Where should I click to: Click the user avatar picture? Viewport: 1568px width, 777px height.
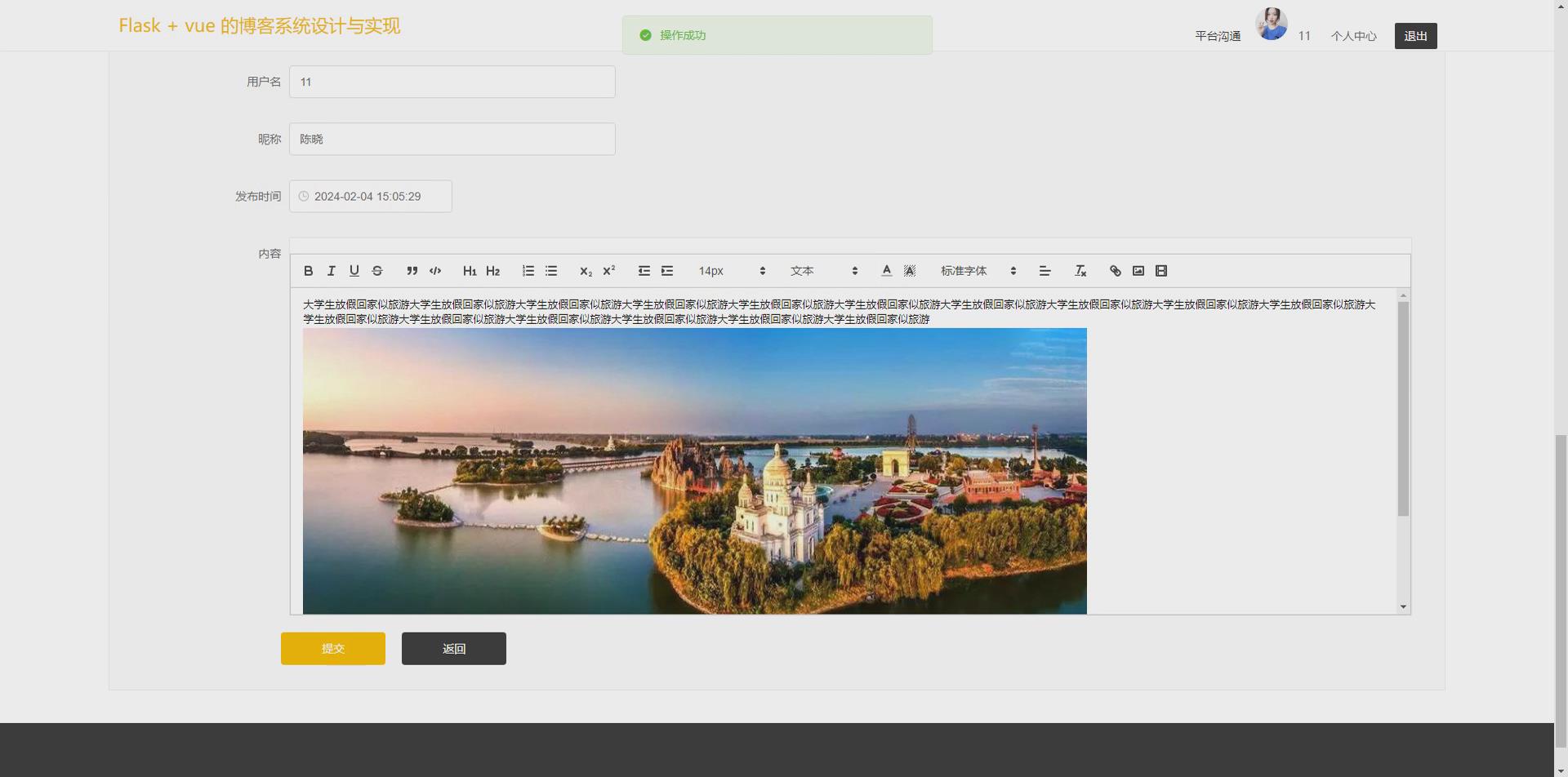(1272, 24)
